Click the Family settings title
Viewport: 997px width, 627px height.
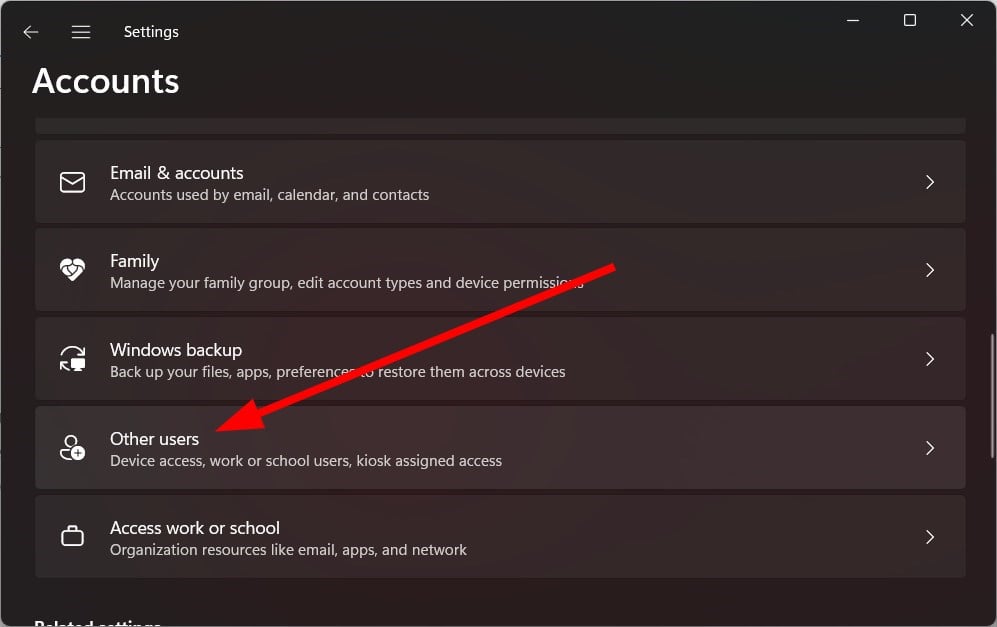134,261
